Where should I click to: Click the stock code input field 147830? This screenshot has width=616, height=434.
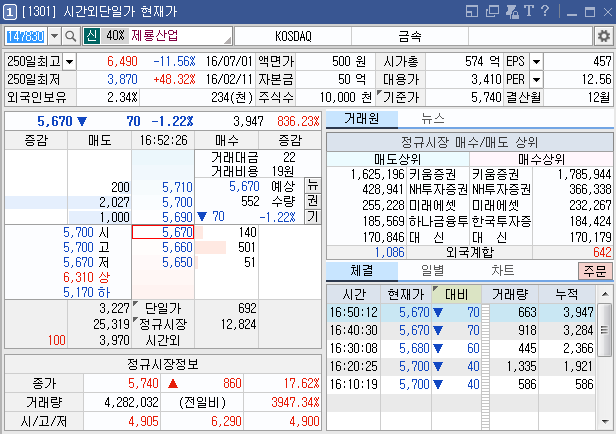(x=26, y=37)
